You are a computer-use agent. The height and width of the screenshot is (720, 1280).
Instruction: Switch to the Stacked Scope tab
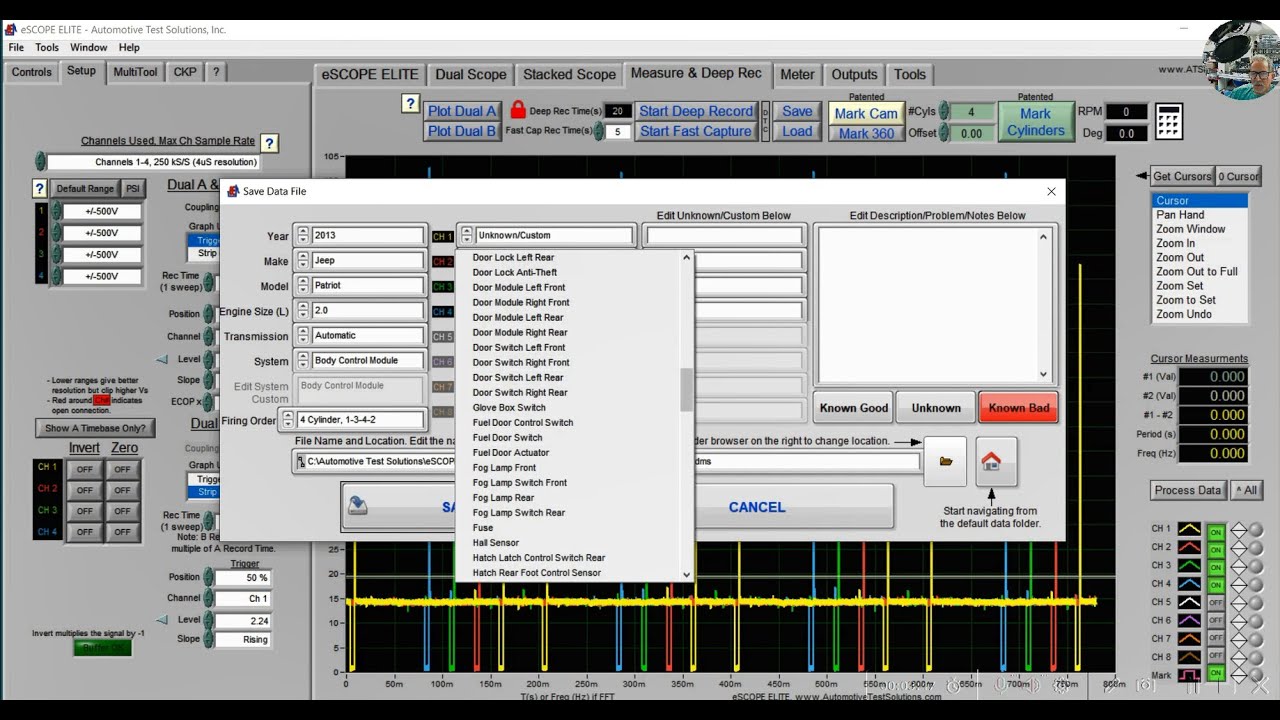(569, 74)
